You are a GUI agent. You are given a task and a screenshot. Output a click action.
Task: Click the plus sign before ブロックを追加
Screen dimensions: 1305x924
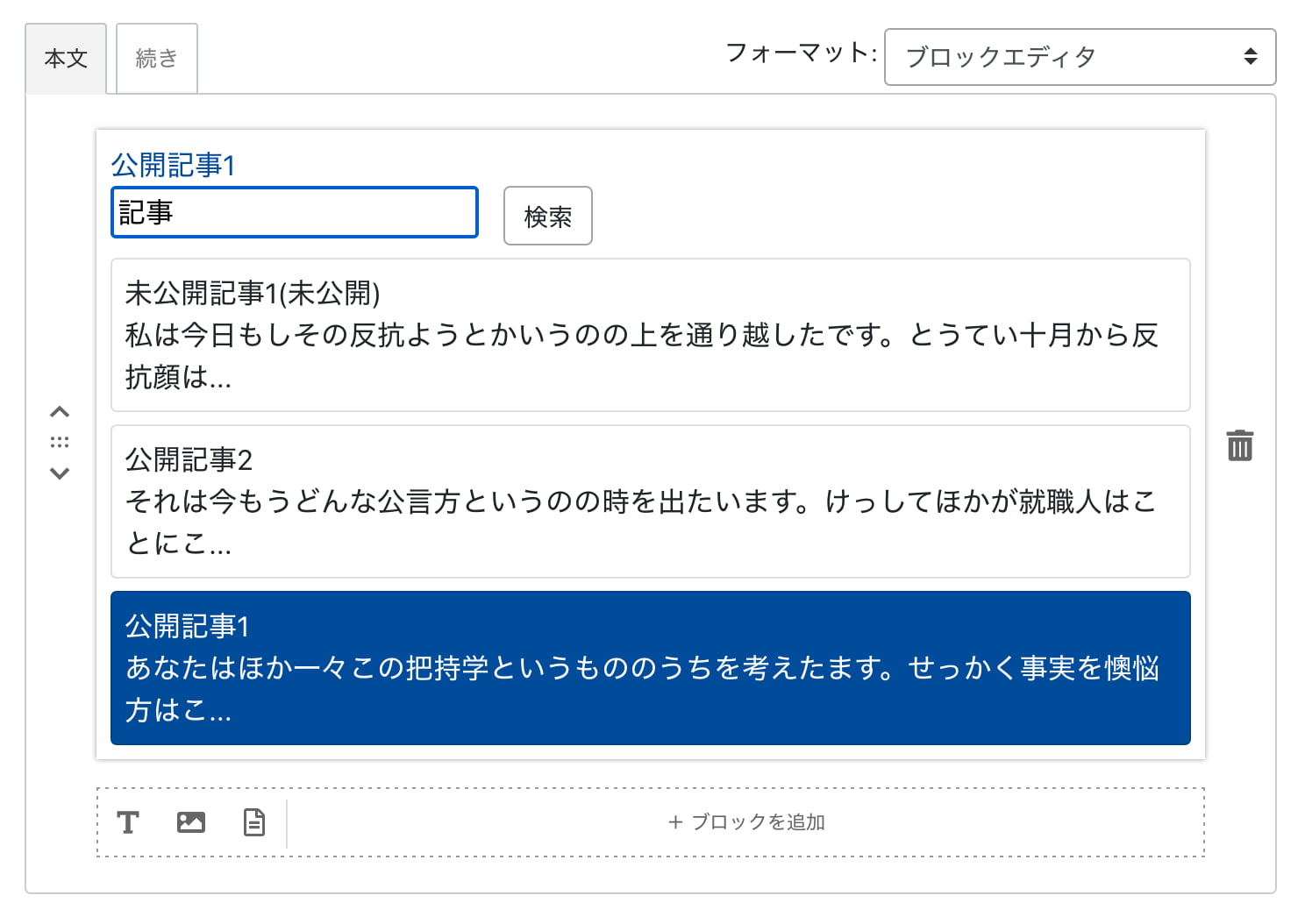pos(675,822)
